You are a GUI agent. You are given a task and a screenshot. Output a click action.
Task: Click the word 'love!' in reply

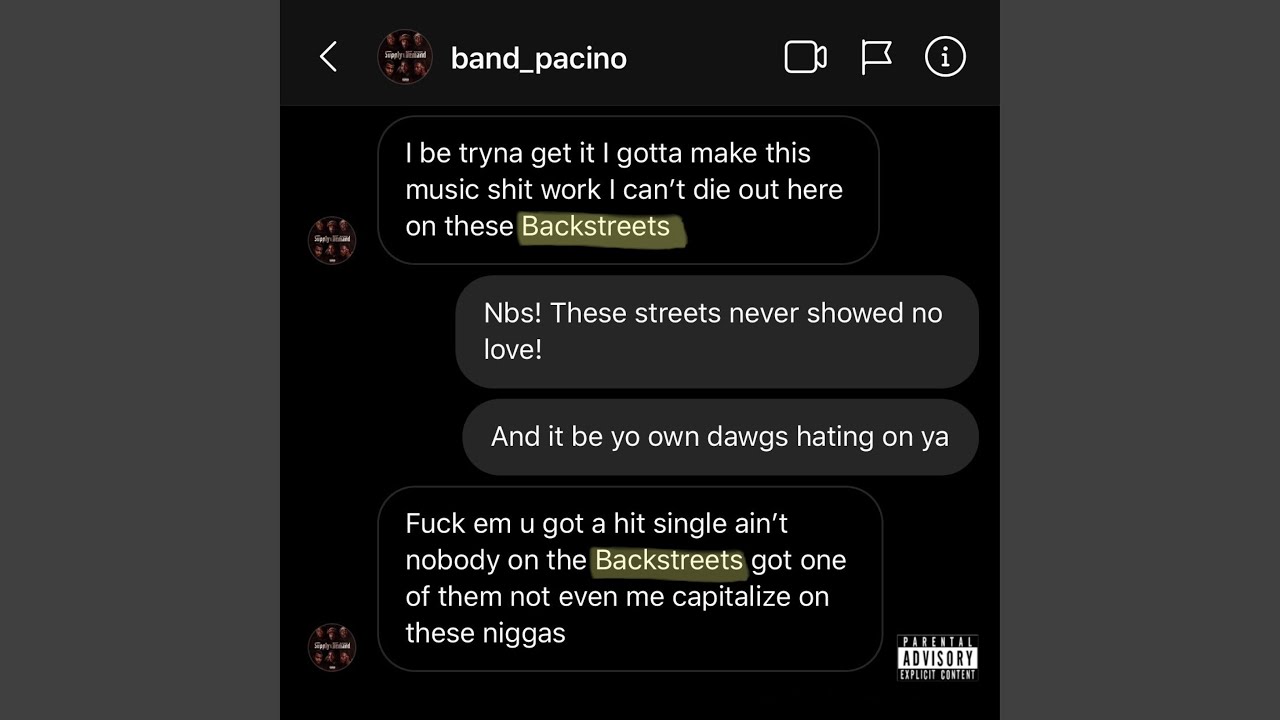[513, 350]
